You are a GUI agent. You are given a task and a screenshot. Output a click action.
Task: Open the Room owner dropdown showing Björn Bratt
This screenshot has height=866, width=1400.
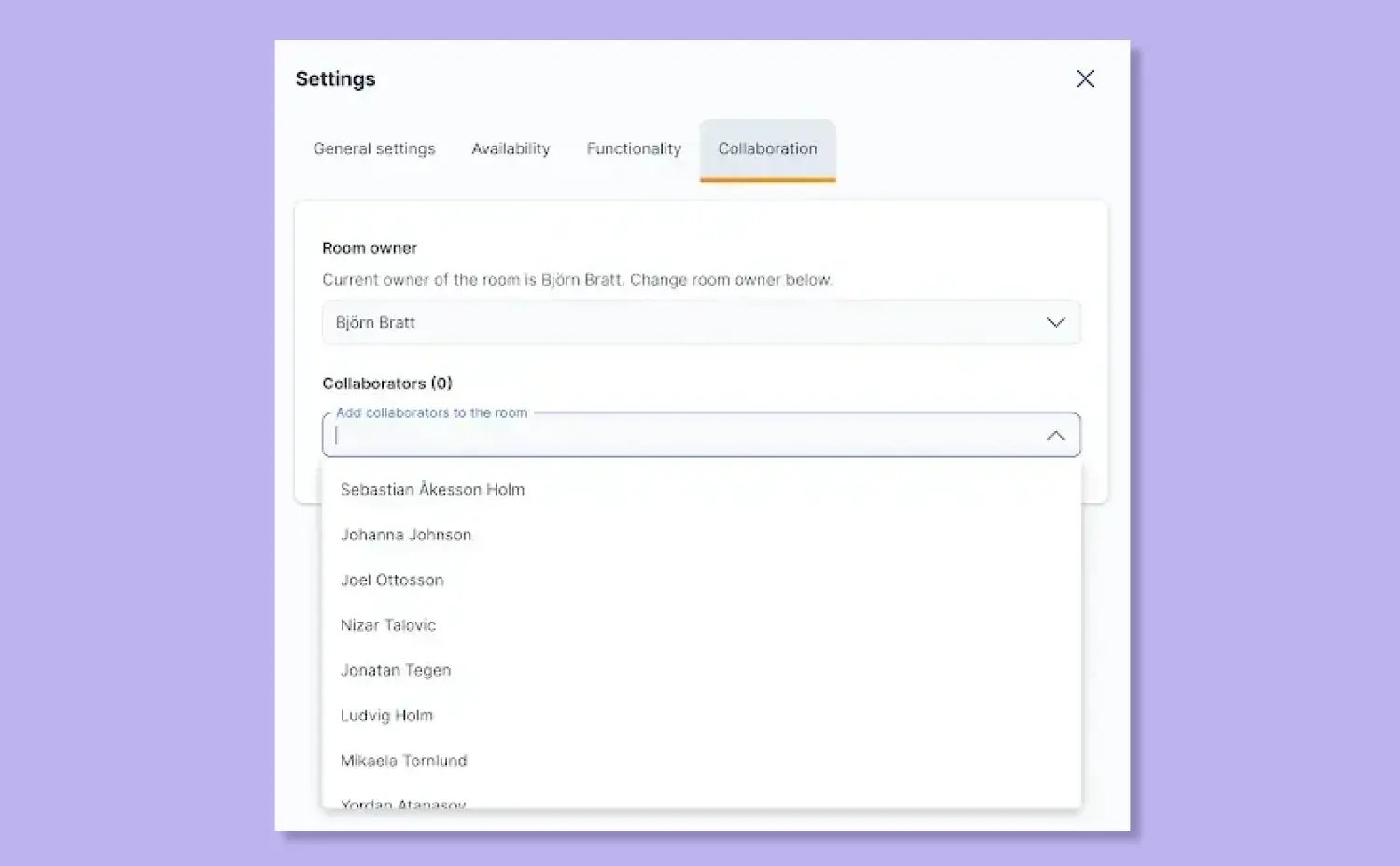[x=701, y=322]
